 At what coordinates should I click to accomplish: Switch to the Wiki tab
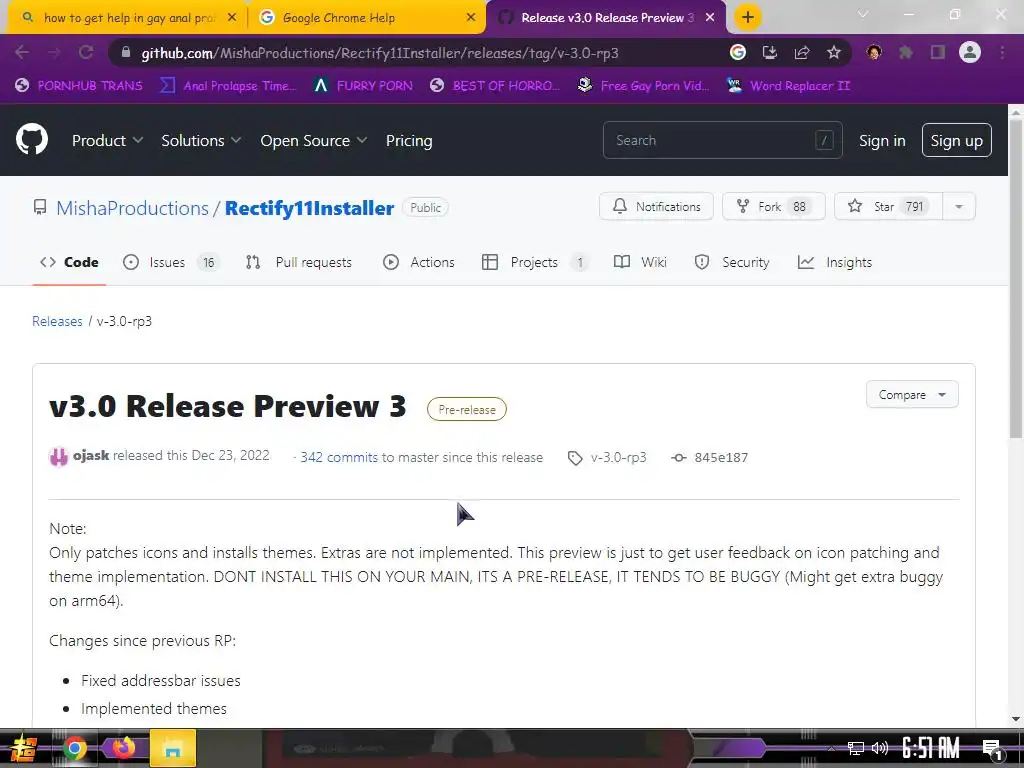(640, 262)
